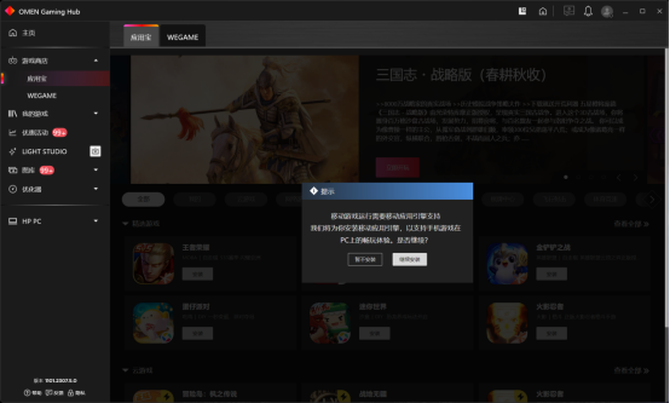The height and width of the screenshot is (403, 670).
Task: Click the display panel icon next to the bell
Action: 569,11
